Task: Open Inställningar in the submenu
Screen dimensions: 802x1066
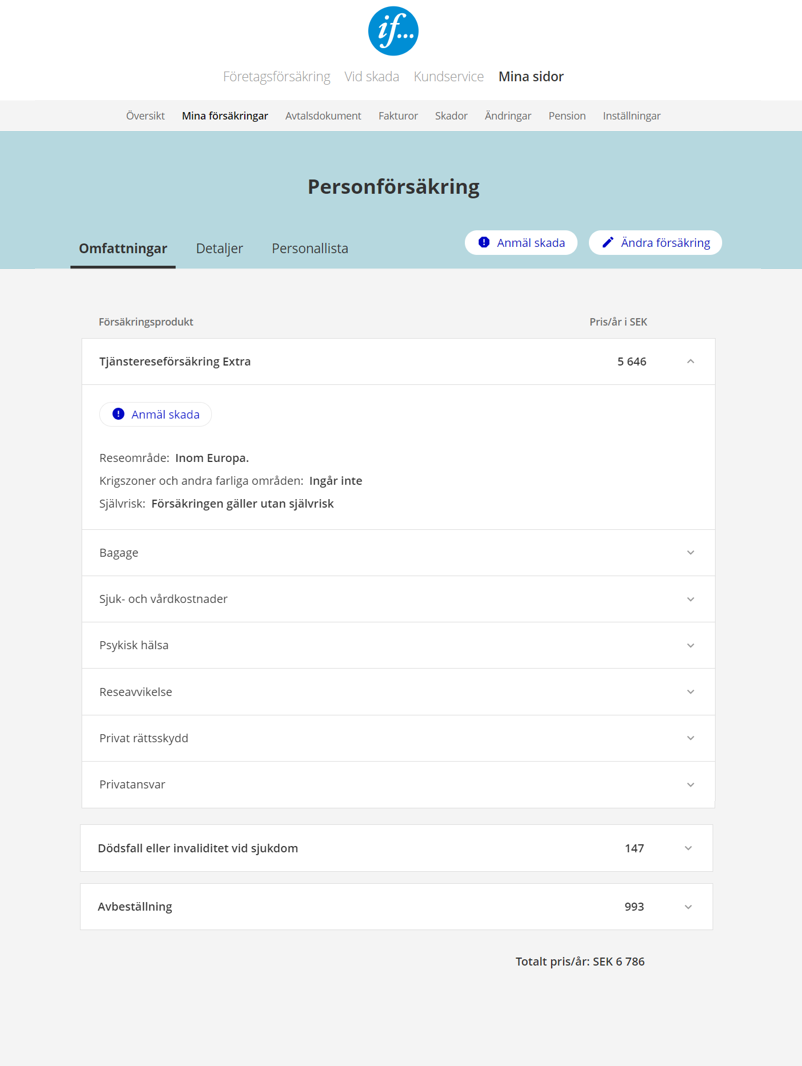Action: 631,116
